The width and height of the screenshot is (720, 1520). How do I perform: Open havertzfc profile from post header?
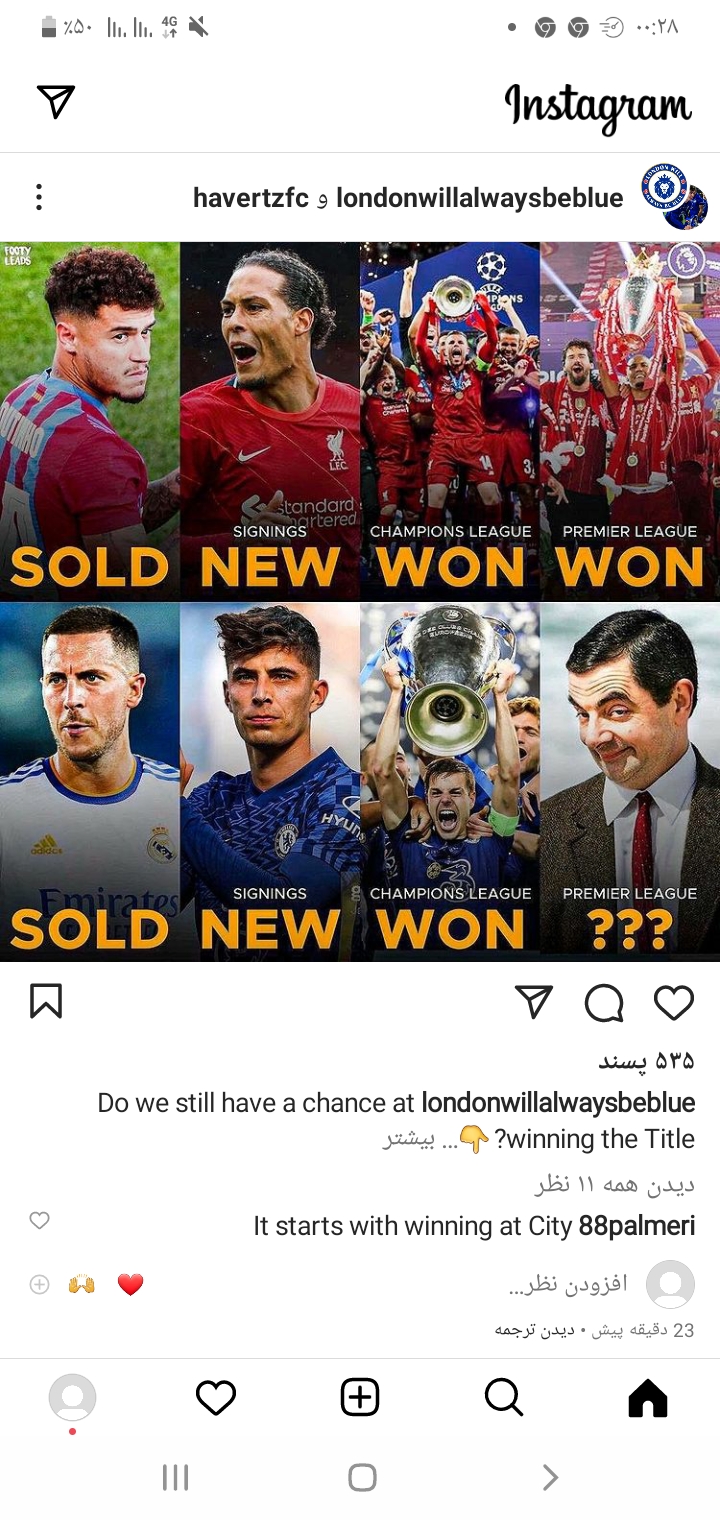[251, 198]
